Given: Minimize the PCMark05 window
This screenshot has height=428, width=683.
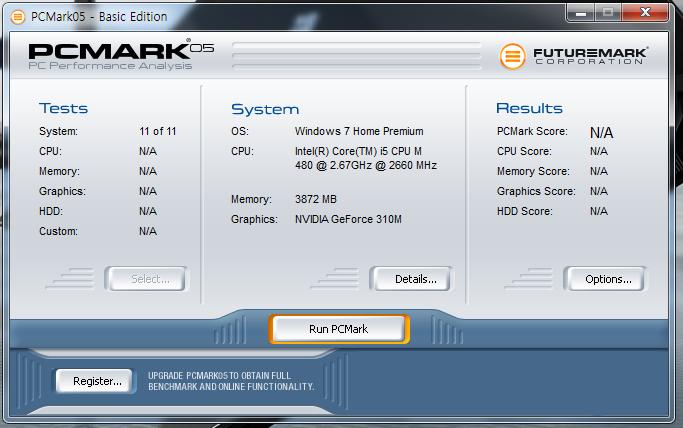Looking at the screenshot, I should (581, 13).
